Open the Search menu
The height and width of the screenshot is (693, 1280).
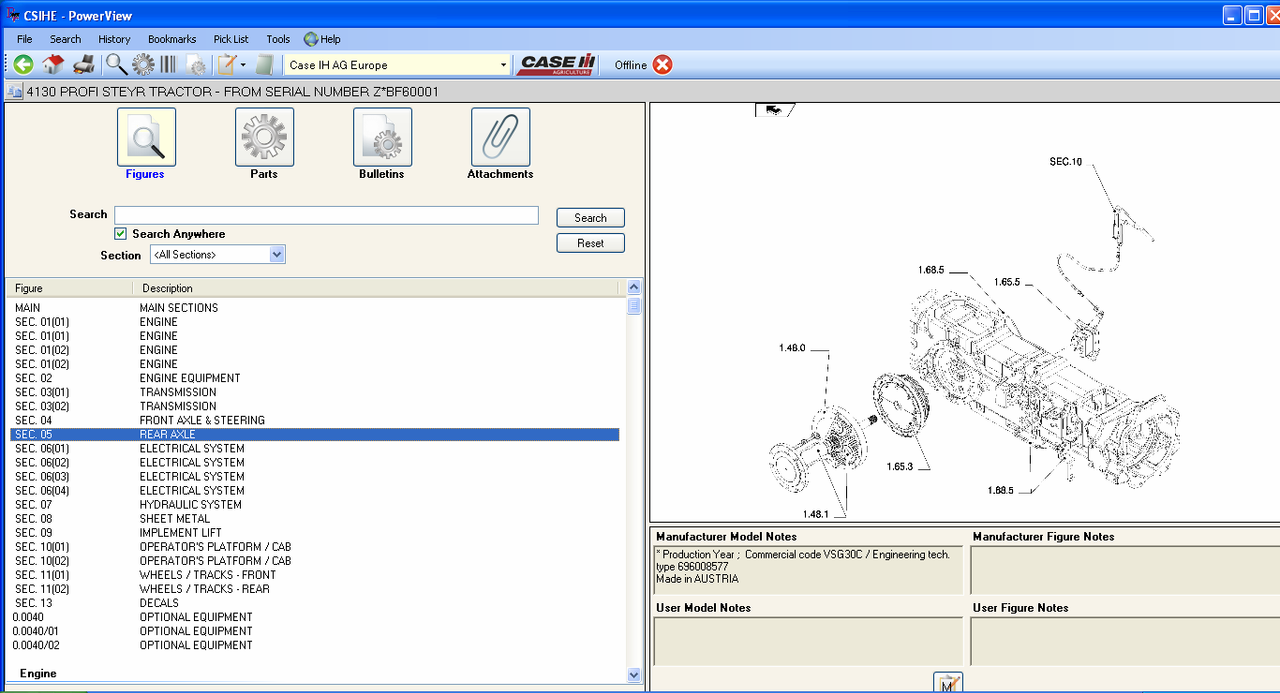(x=65, y=39)
